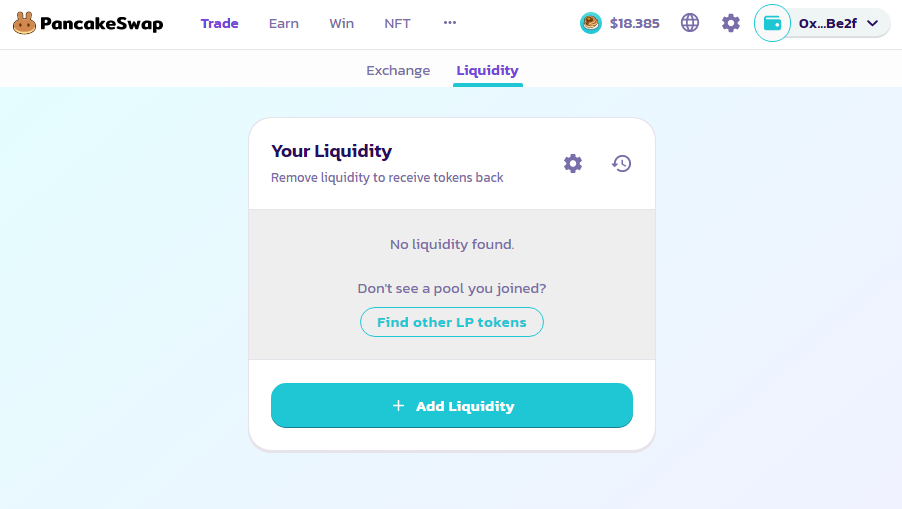Click the plus icon on Add Liquidity
The height and width of the screenshot is (509, 902).
pos(398,406)
